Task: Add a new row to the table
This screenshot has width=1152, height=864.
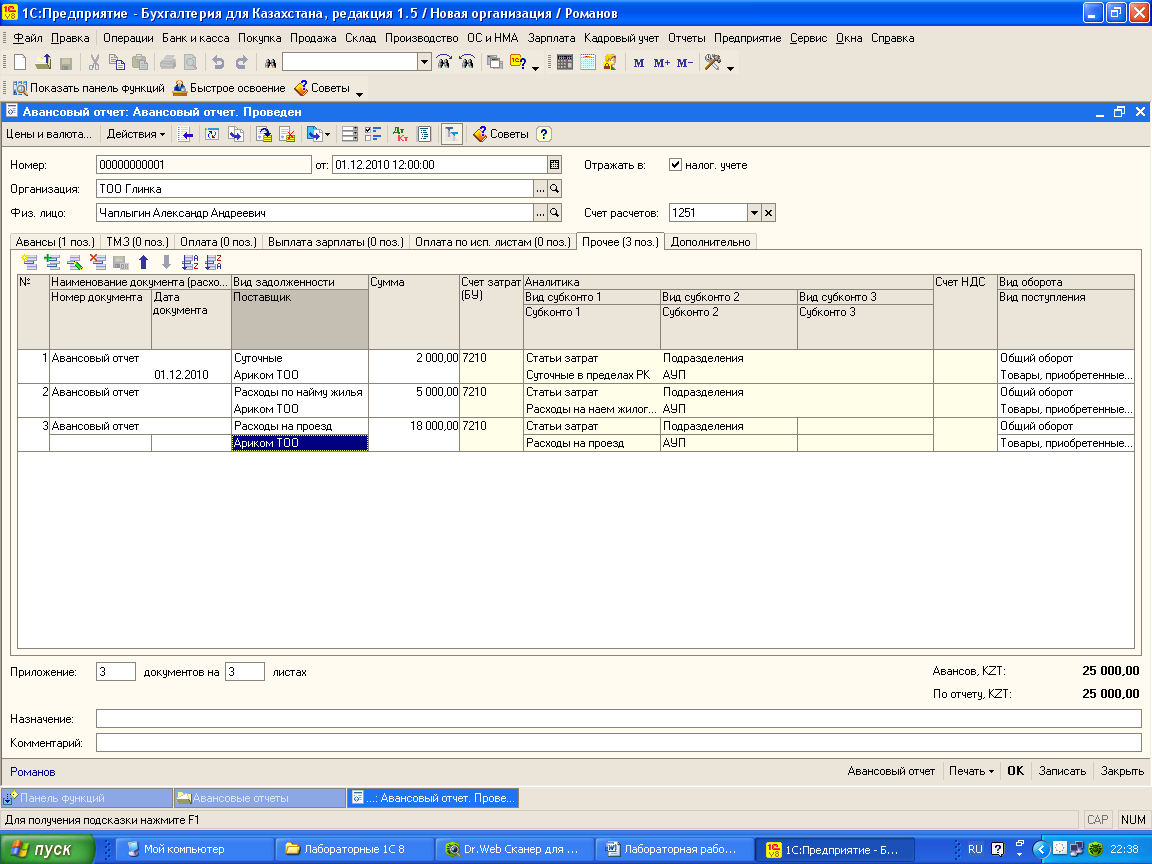Action: pos(29,262)
